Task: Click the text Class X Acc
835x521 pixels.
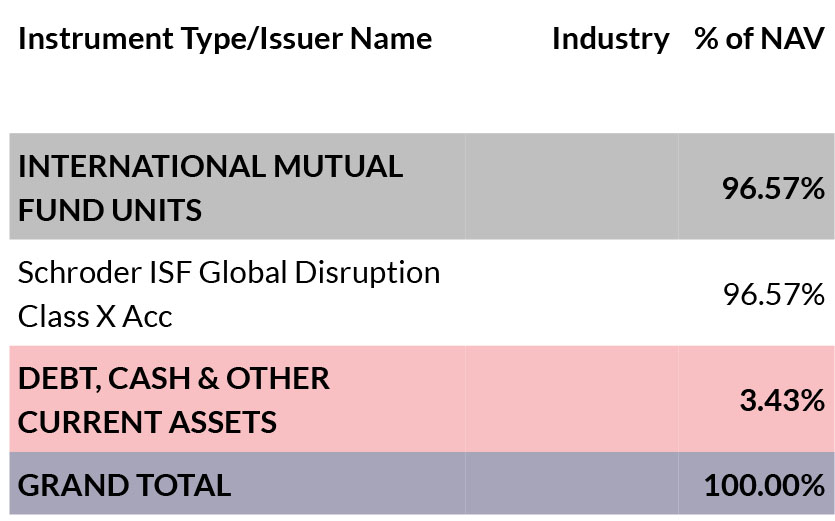Action: [x=95, y=316]
